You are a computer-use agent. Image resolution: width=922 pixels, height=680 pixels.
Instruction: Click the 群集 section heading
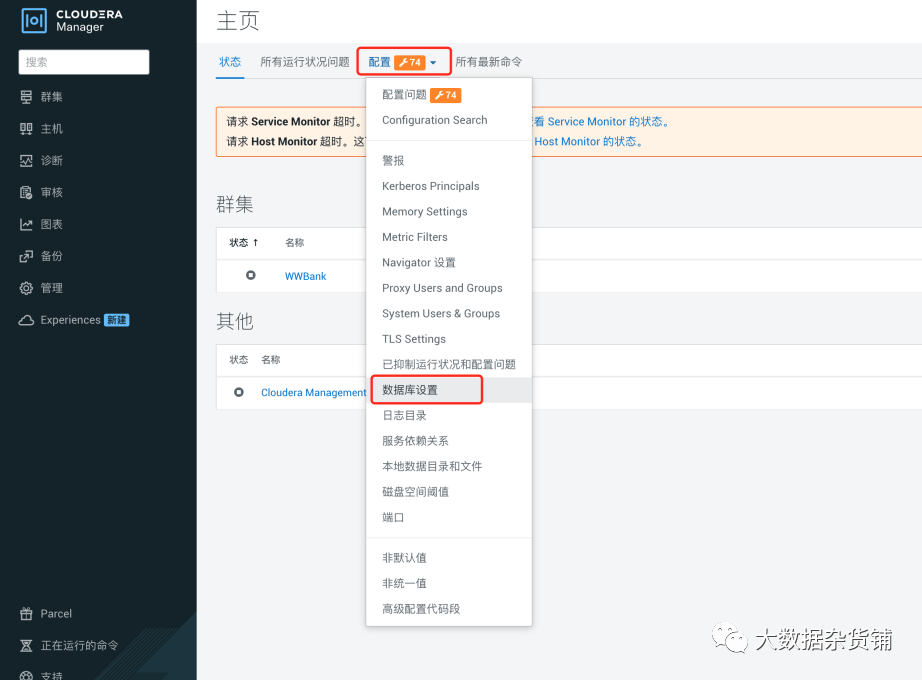click(235, 204)
